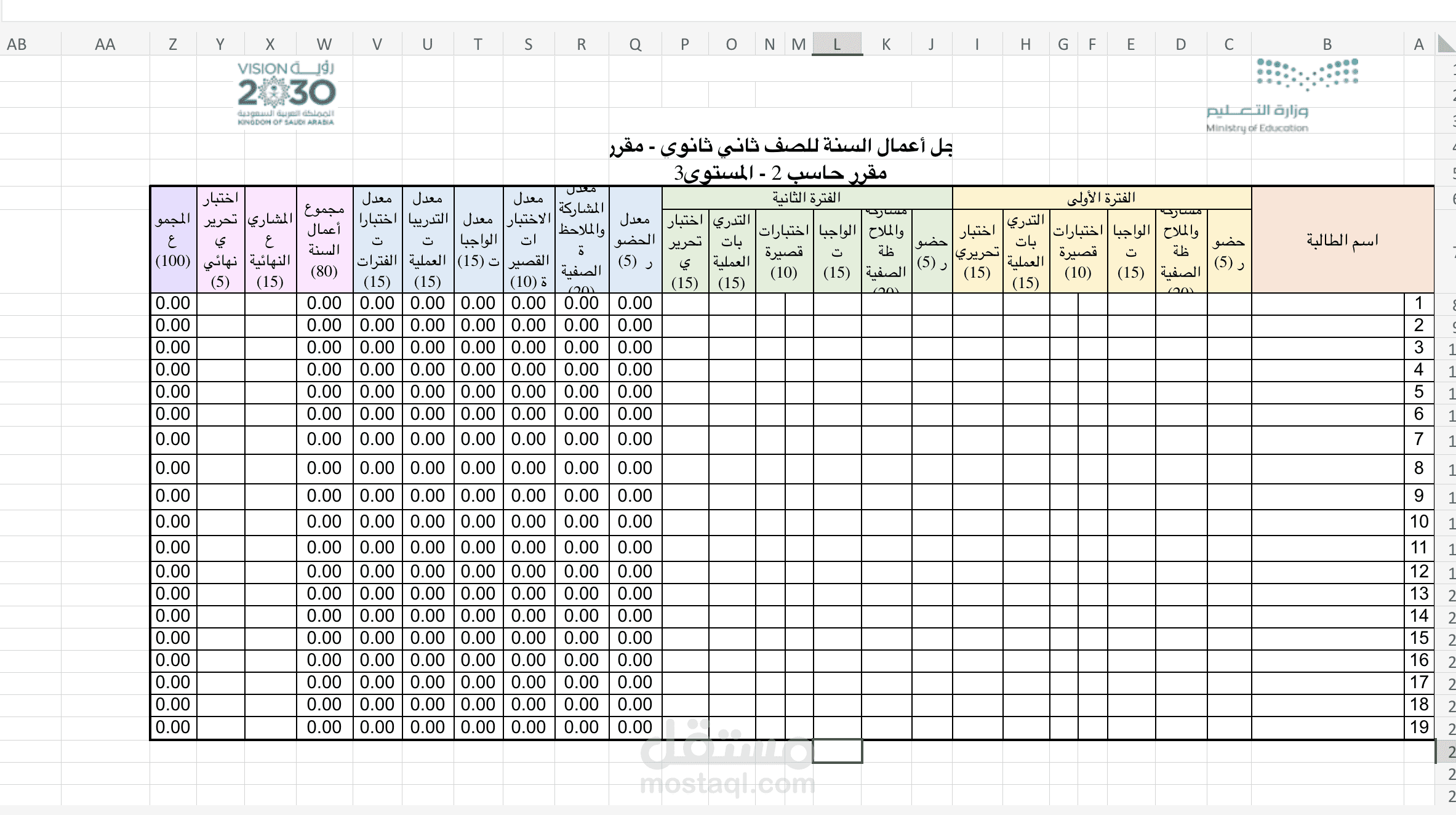Click first period 'اختبارات قصيرة (10)' header
1456x815 pixels.
(x=1078, y=251)
